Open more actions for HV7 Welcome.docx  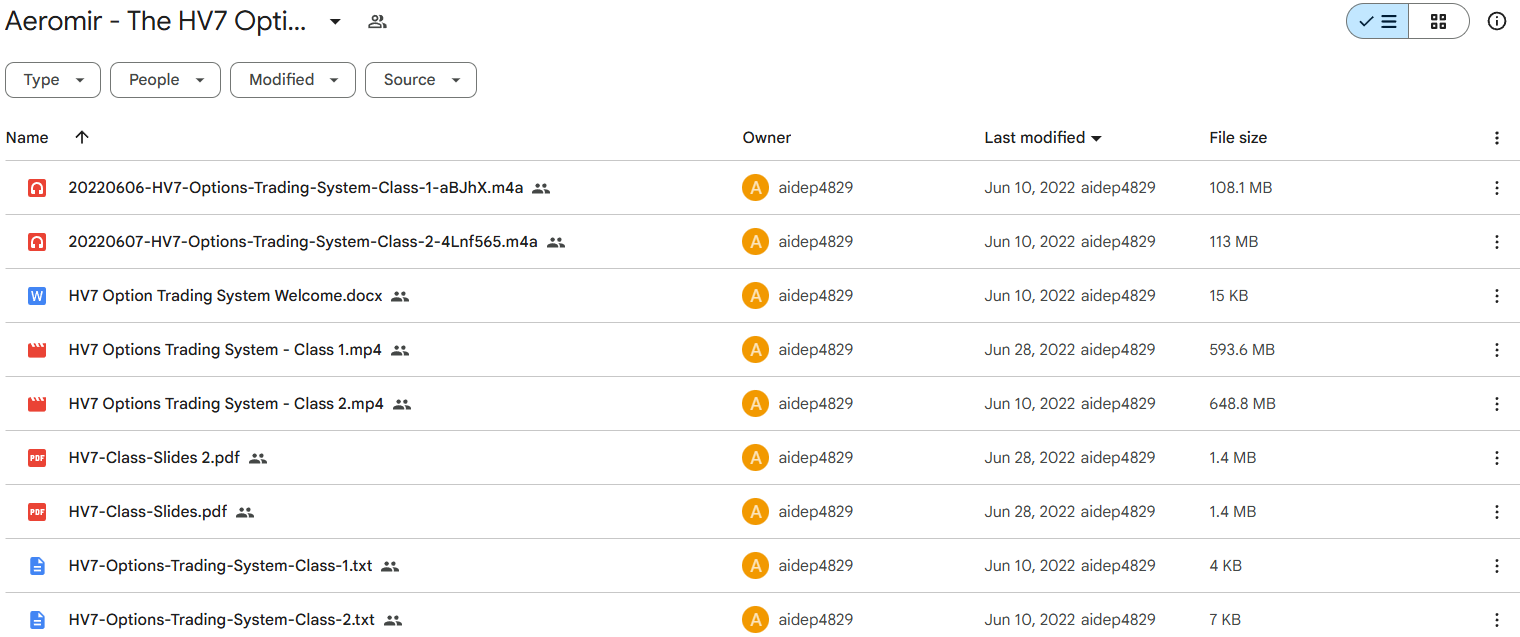click(x=1496, y=296)
